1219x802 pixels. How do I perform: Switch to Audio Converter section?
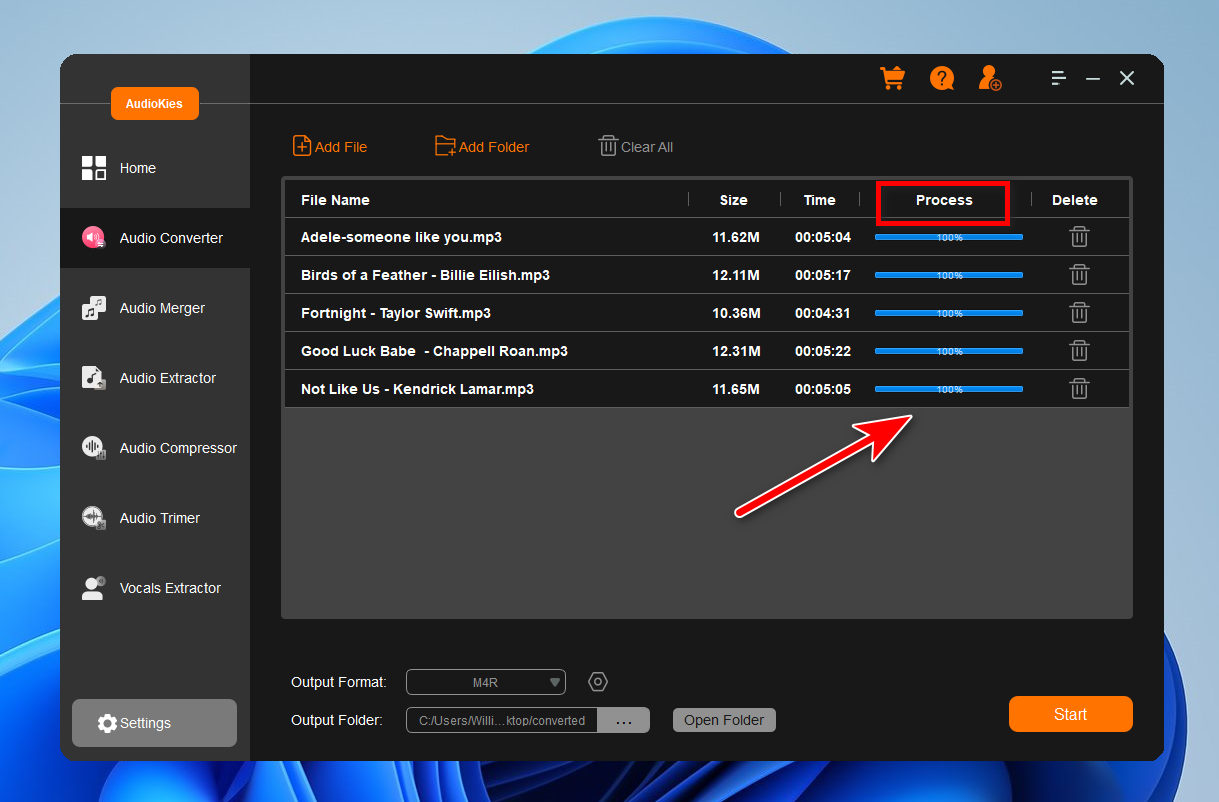tap(155, 238)
